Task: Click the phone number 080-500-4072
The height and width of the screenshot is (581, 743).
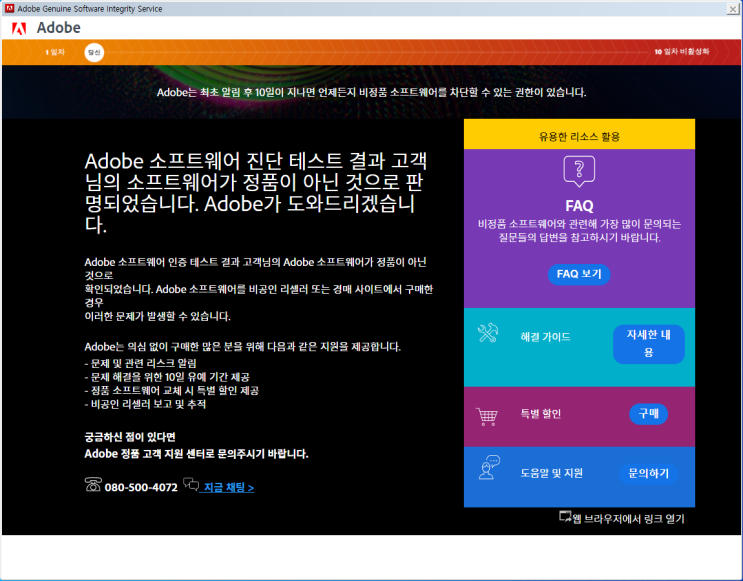Action: coord(141,487)
